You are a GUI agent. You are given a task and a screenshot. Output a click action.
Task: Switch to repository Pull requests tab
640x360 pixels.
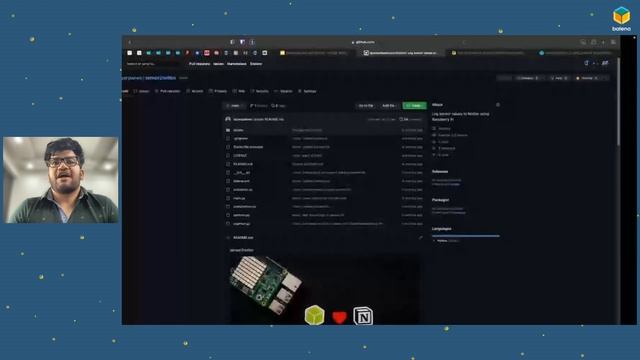tap(168, 91)
